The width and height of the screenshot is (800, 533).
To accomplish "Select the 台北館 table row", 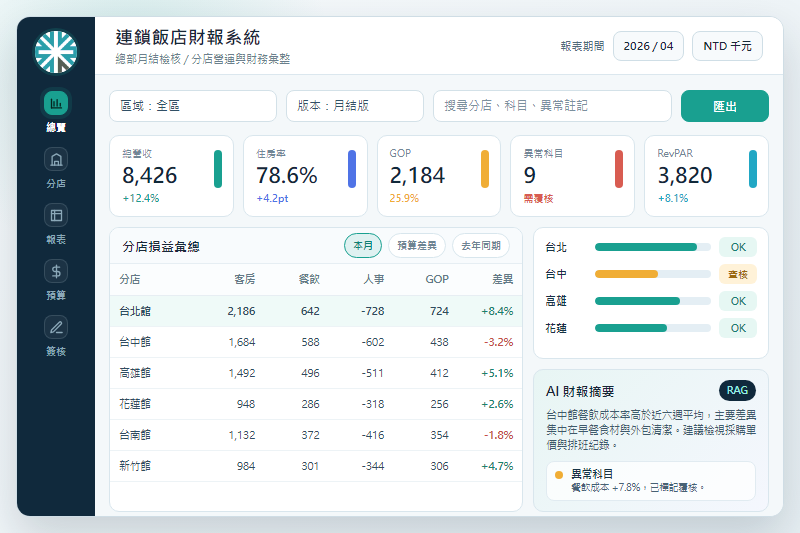I will click(316, 311).
